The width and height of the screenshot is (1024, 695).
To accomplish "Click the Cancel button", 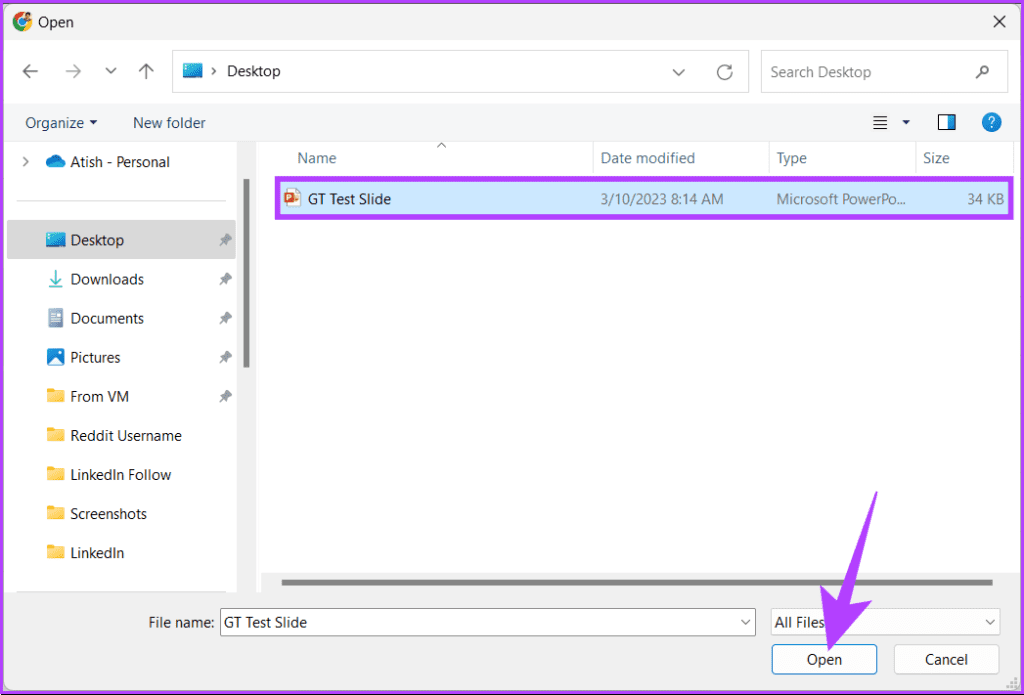I will tap(946, 659).
